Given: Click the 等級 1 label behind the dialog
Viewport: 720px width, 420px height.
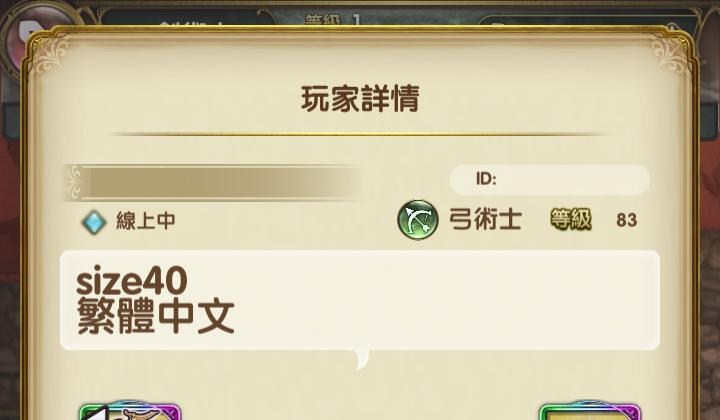Looking at the screenshot, I should [334, 20].
